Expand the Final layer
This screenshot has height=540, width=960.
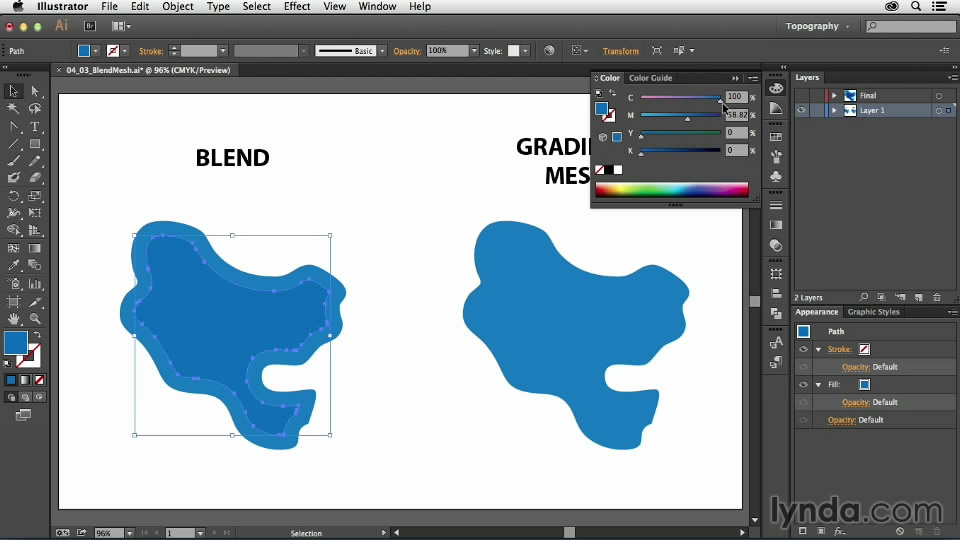pos(834,96)
